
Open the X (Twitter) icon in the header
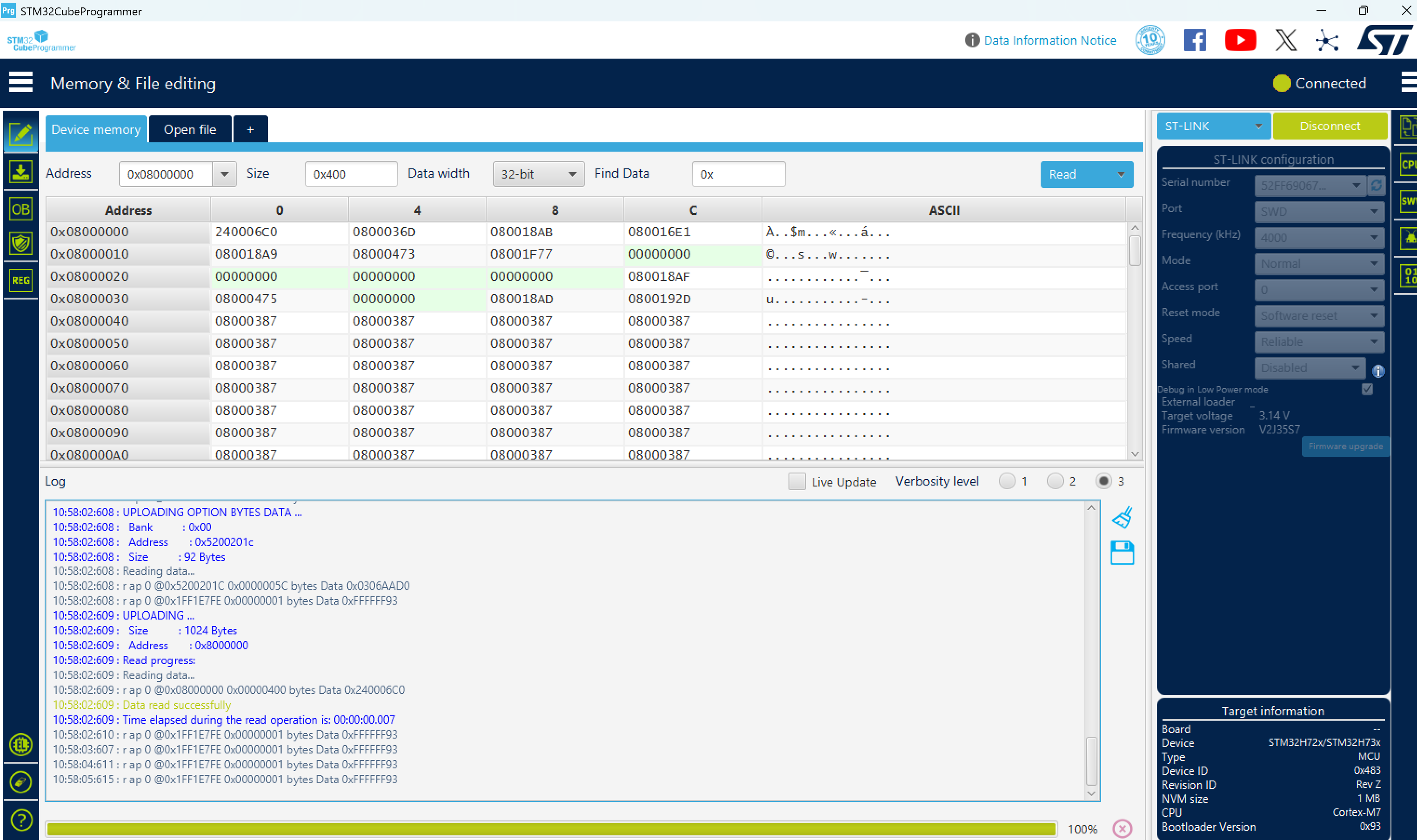[x=1286, y=40]
